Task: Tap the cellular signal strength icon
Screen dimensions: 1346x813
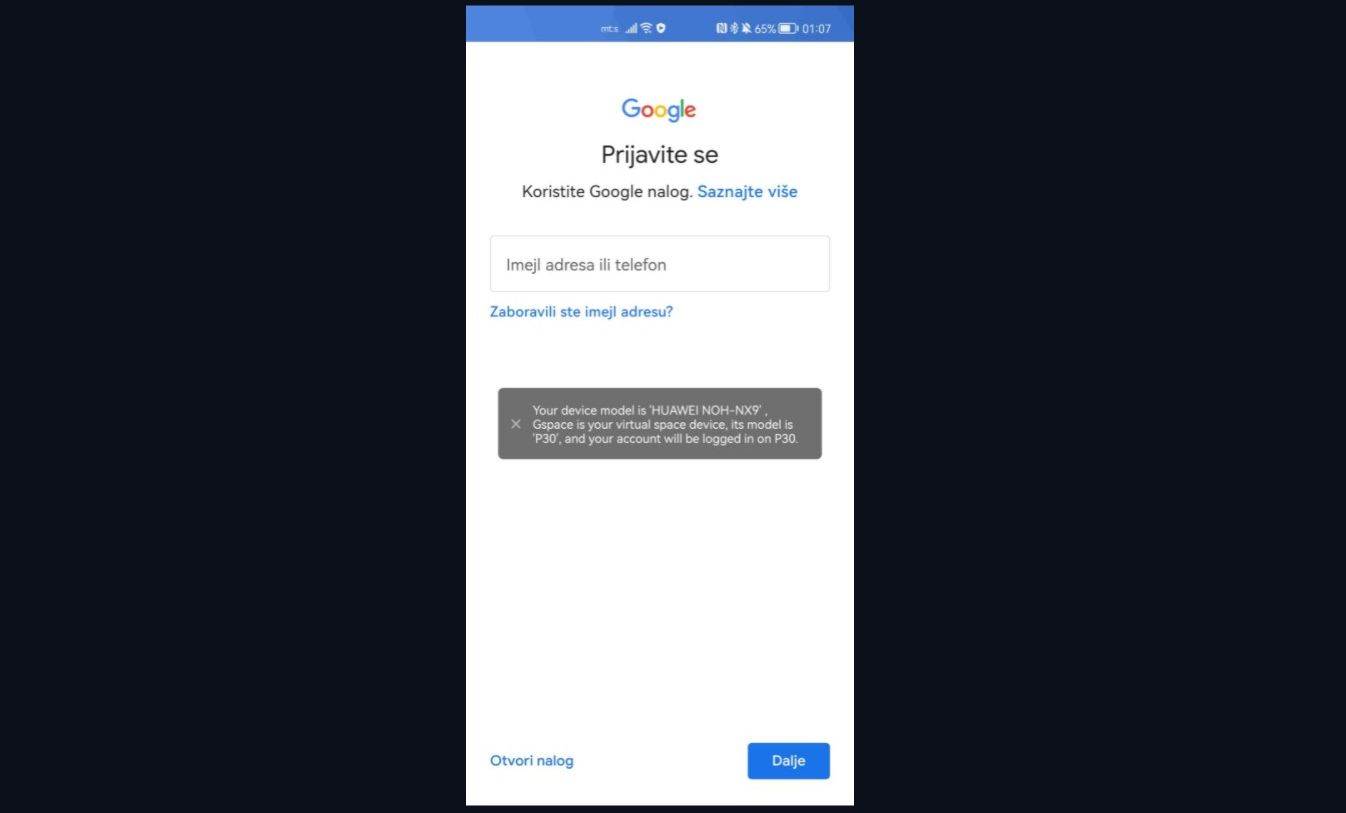Action: point(631,28)
